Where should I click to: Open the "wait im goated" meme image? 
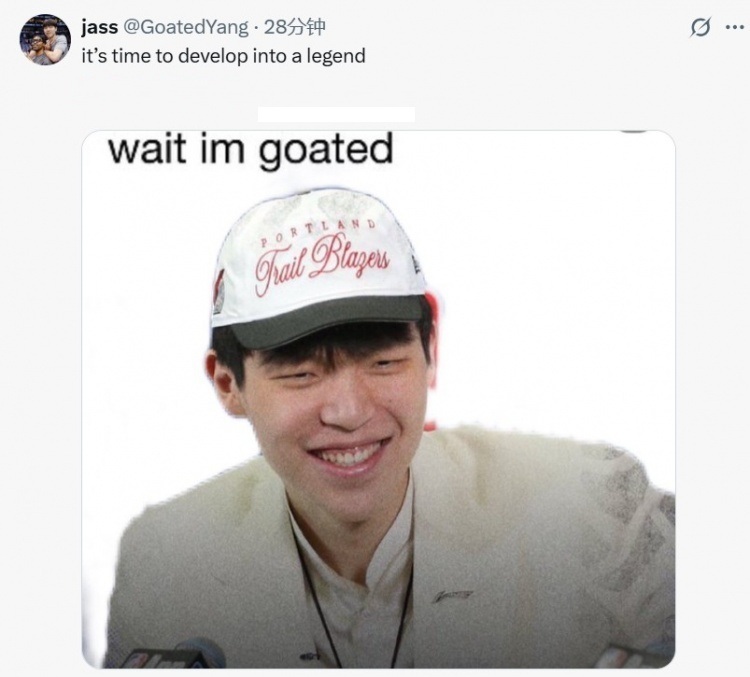(378, 400)
